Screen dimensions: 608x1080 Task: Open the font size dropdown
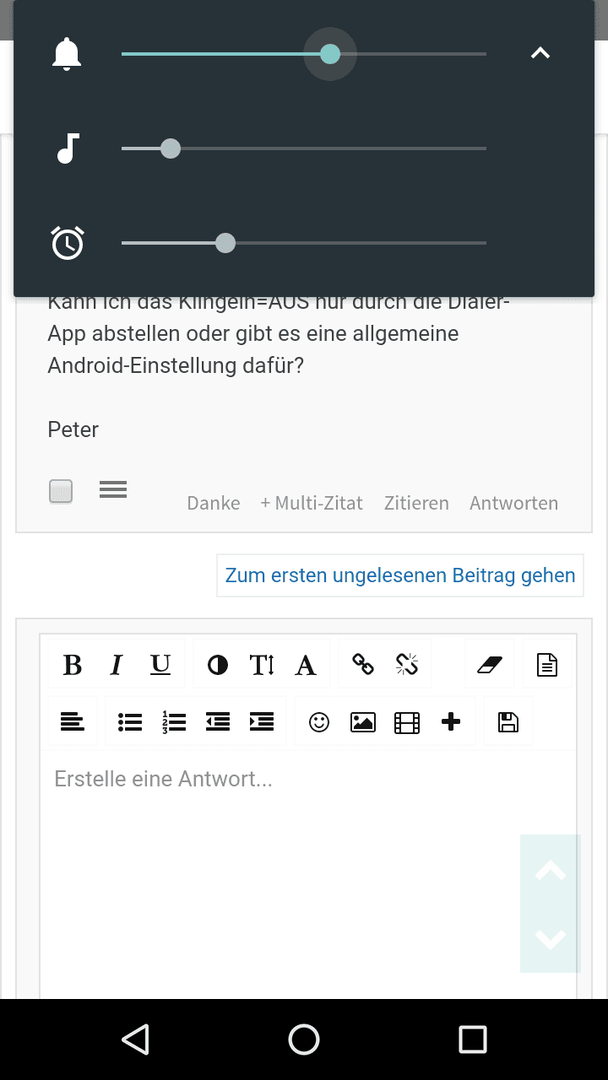pos(262,665)
